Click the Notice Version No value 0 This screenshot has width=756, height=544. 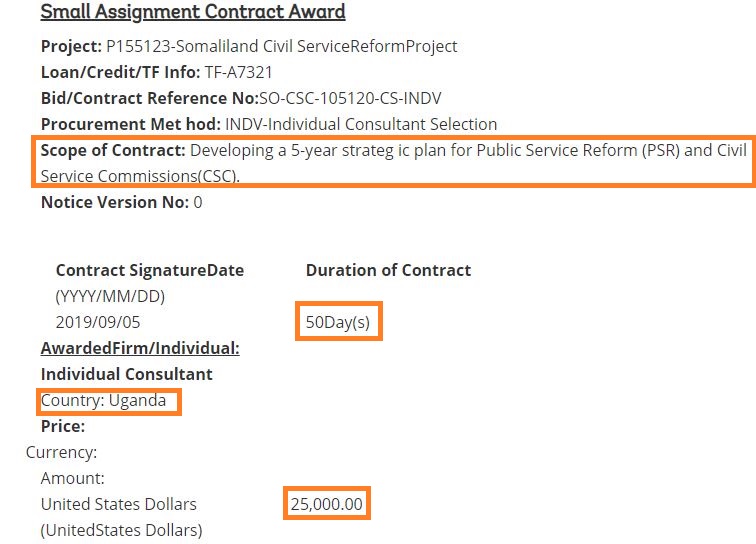[x=198, y=203]
